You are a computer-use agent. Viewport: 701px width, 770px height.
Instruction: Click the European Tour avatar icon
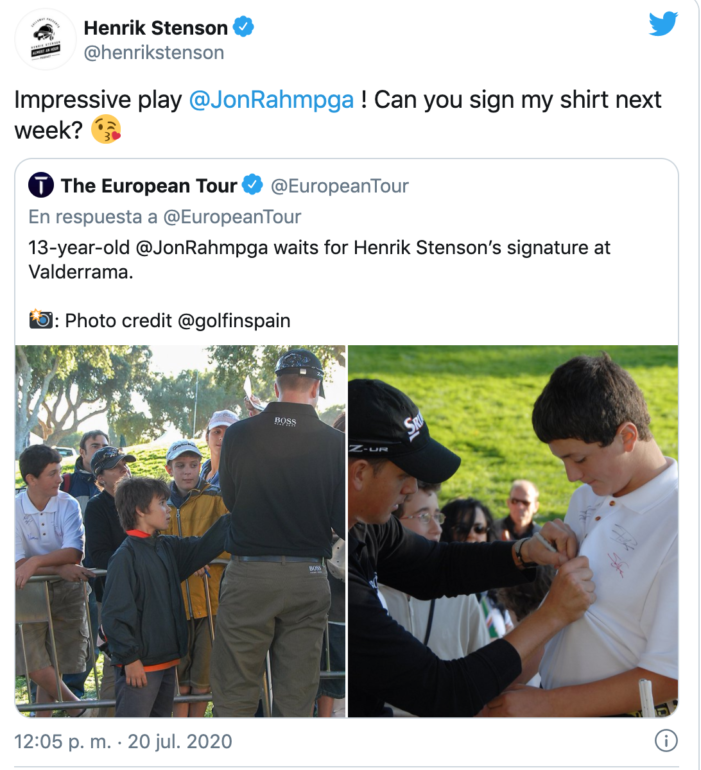click(41, 185)
